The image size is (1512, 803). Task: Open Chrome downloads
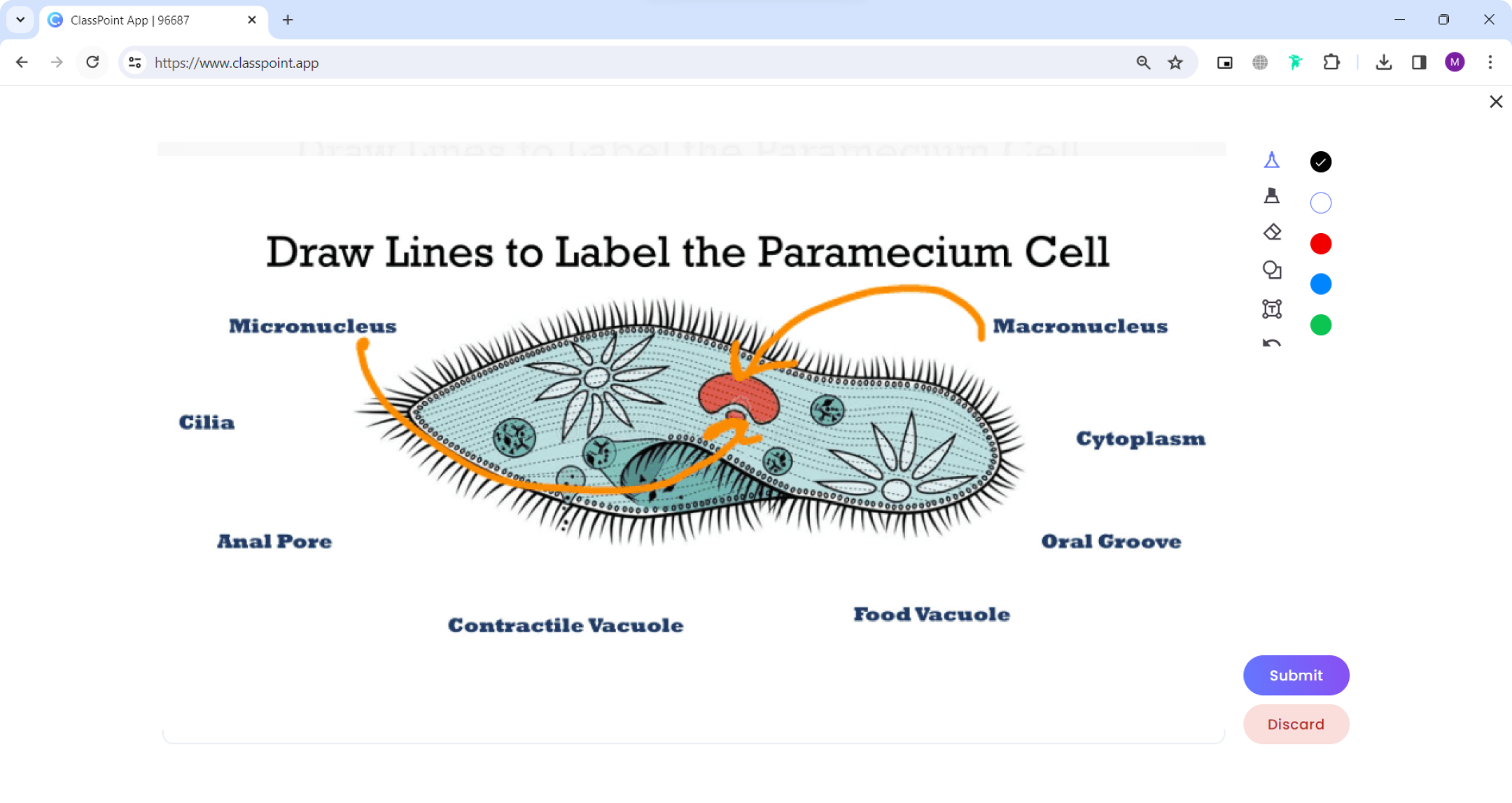tap(1383, 62)
